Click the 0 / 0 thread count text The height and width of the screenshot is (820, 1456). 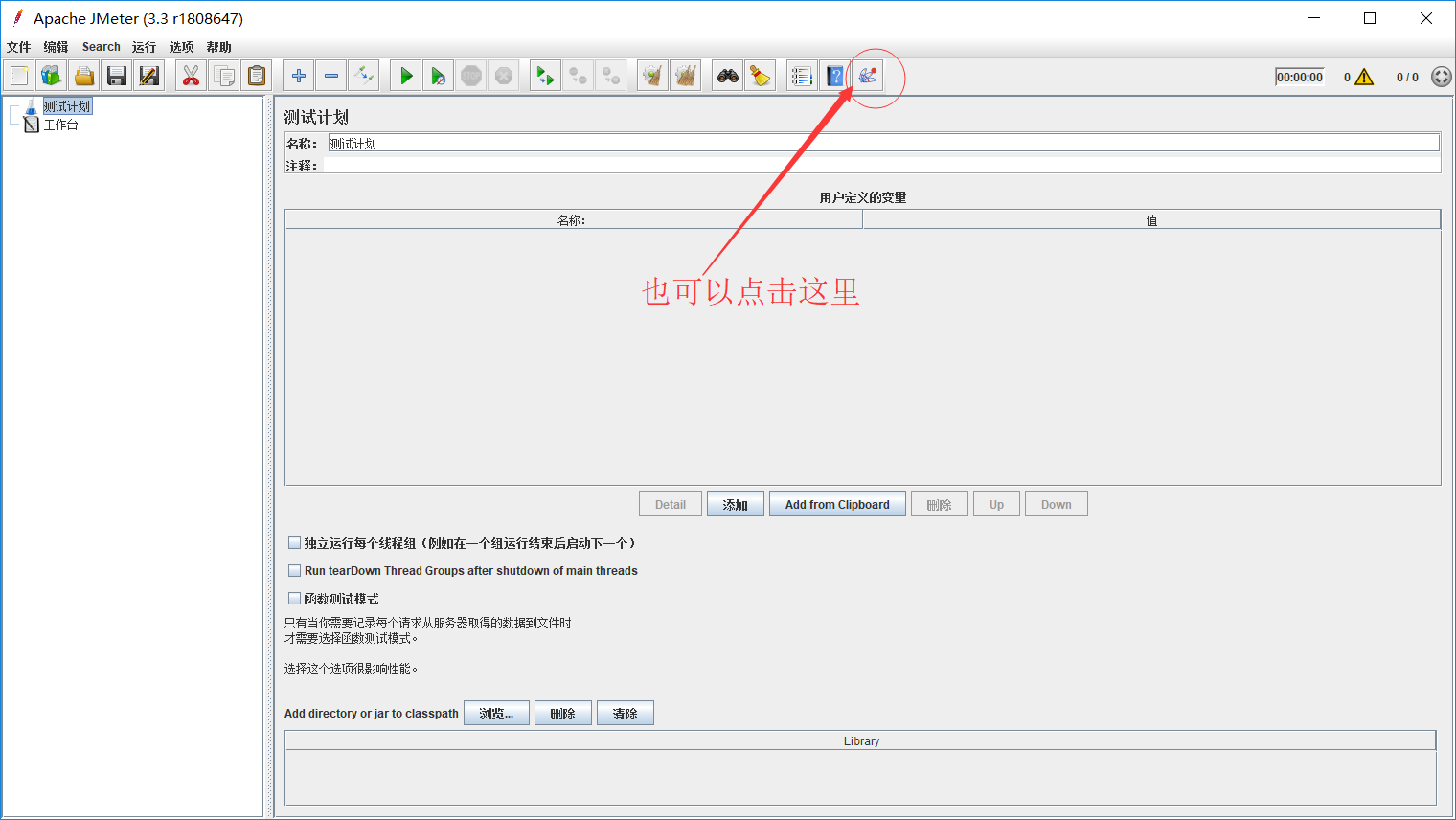click(x=1407, y=78)
